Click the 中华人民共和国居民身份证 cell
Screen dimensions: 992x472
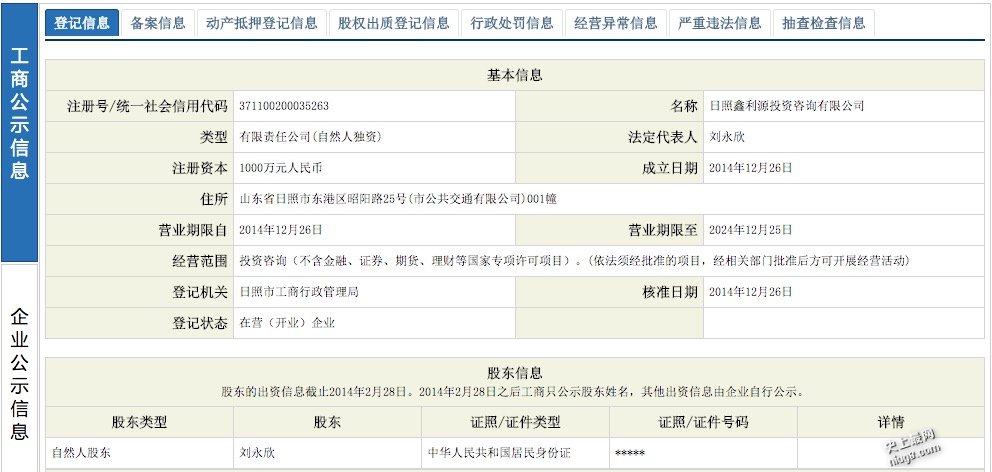coord(499,454)
